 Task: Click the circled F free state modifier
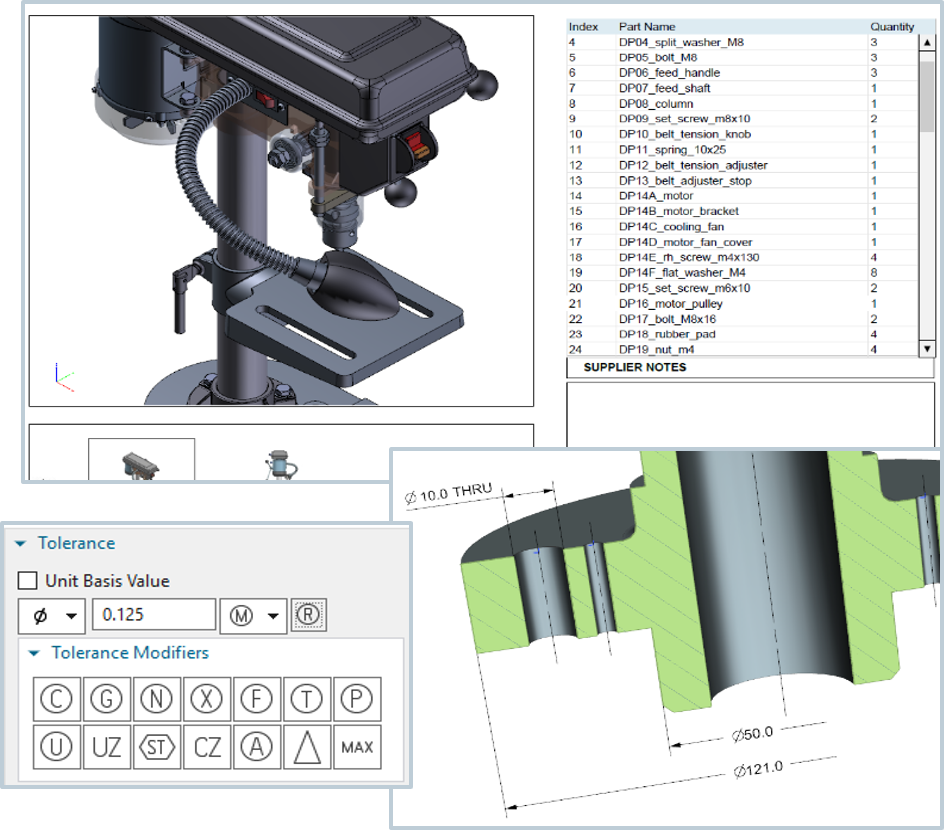(x=257, y=700)
